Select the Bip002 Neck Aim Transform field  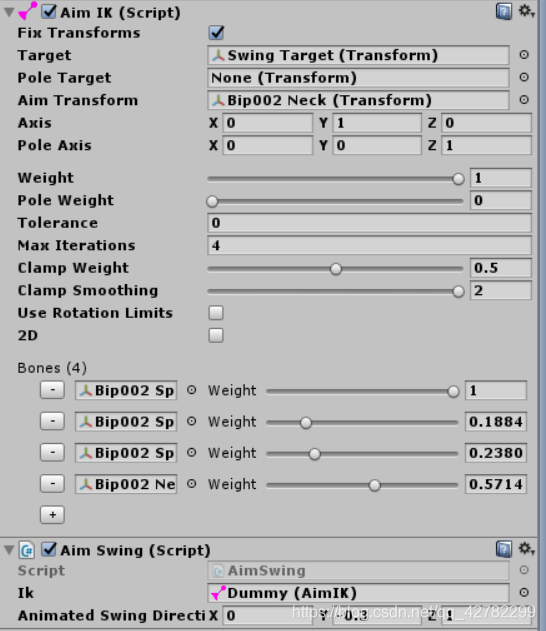(358, 100)
